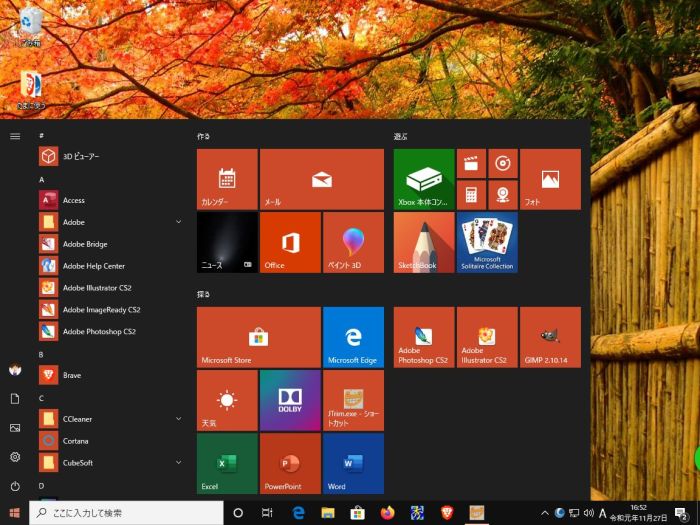Launch the Excel tile
The height and width of the screenshot is (525, 700).
coord(227,463)
